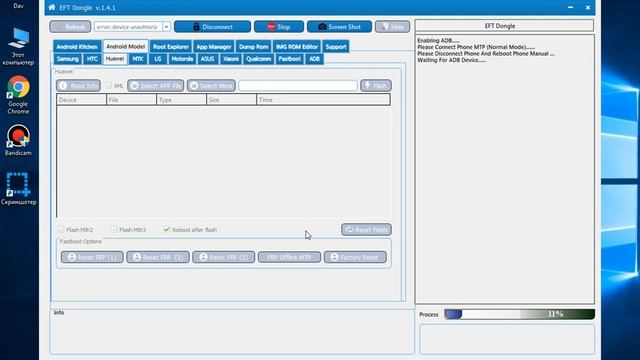Click the Factory Reset button

pos(355,257)
